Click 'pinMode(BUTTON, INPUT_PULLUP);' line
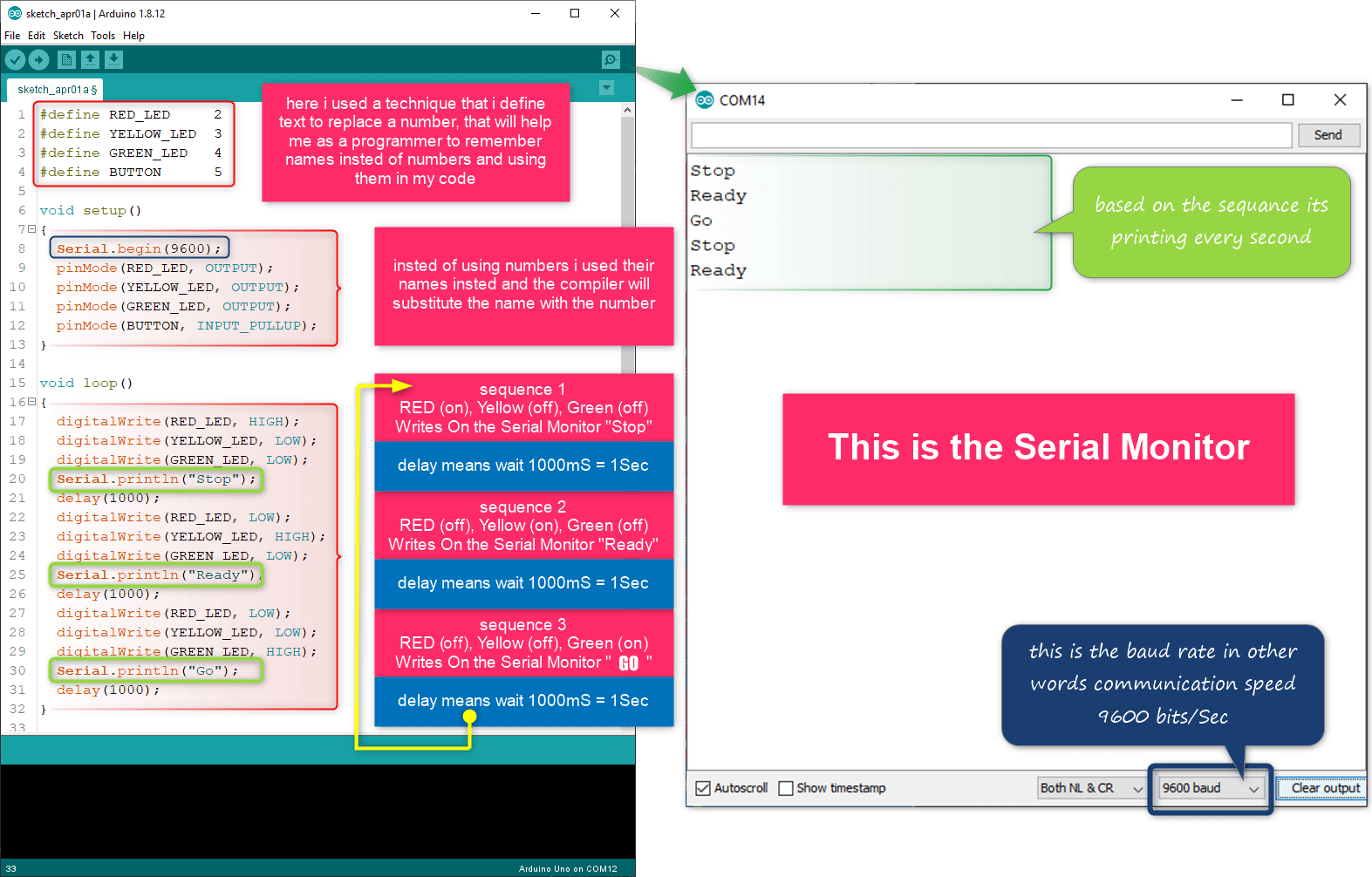The height and width of the screenshot is (877, 1372). [187, 325]
